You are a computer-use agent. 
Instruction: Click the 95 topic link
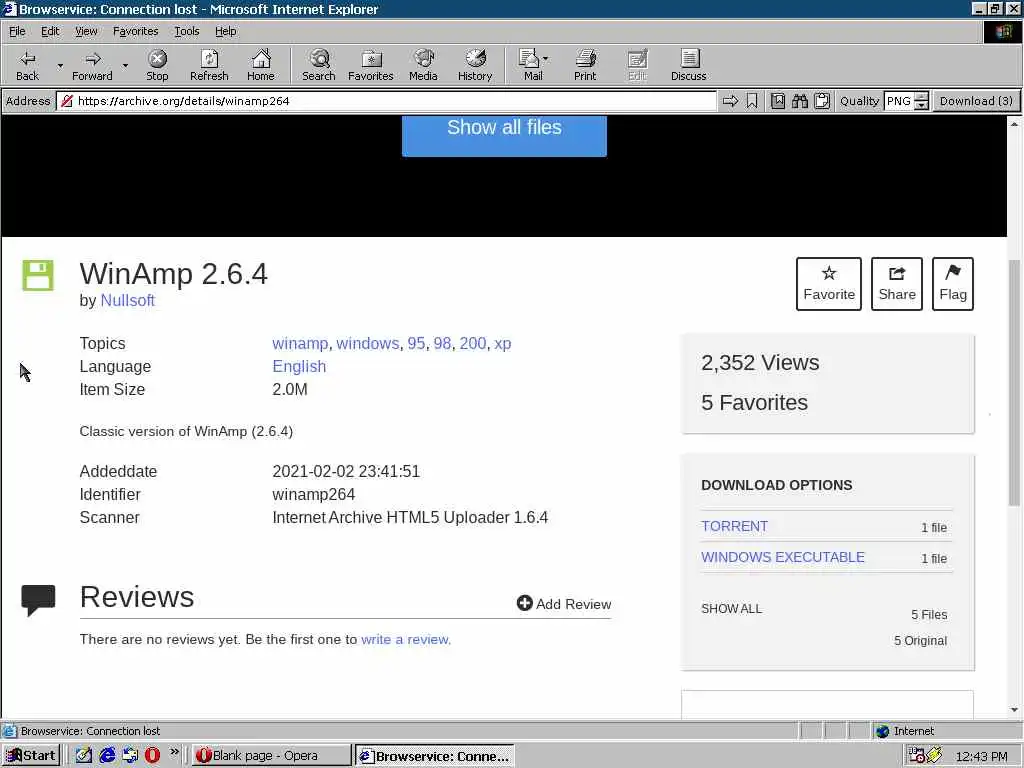(416, 344)
